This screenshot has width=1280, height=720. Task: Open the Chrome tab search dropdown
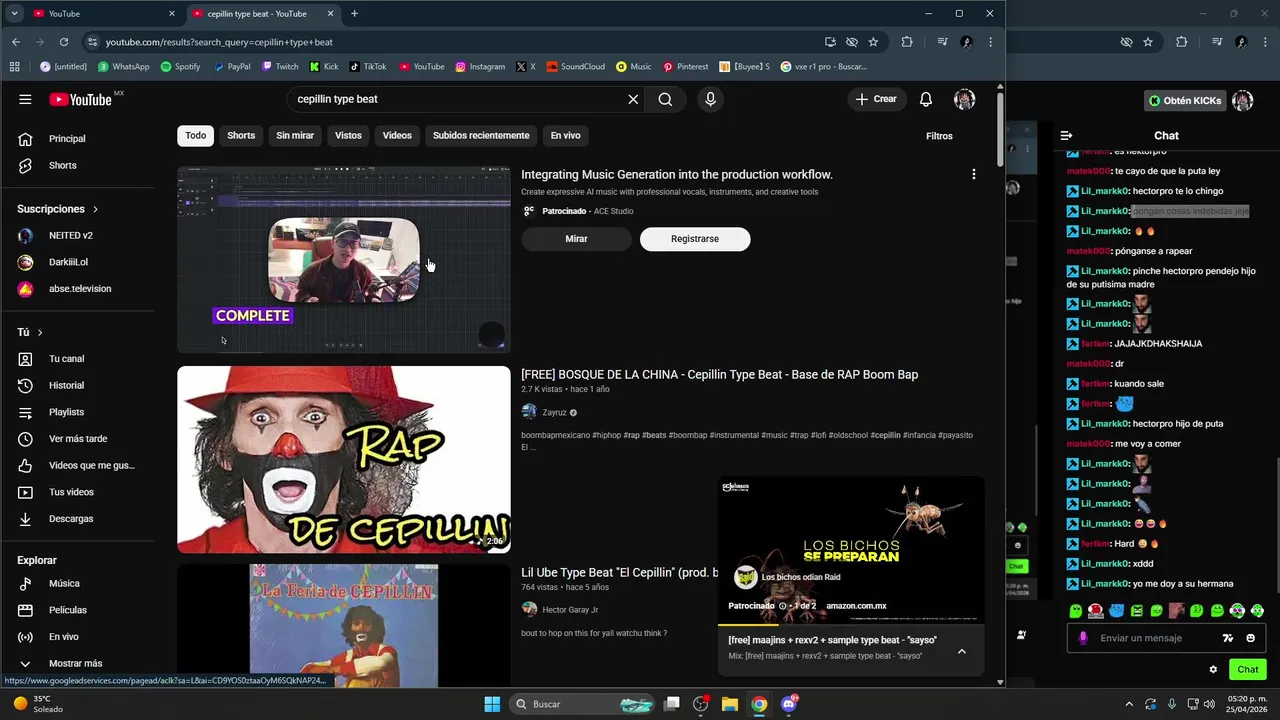click(x=14, y=14)
